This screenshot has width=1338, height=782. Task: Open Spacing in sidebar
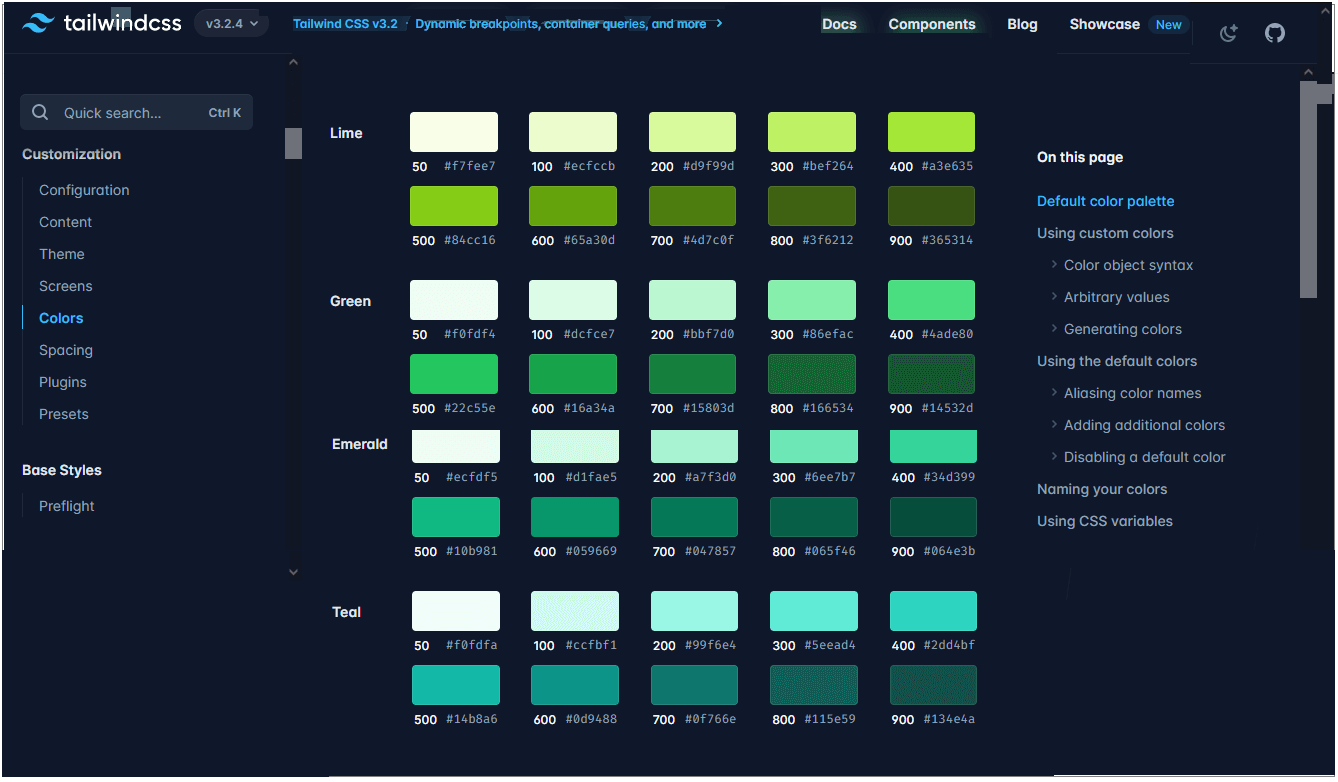66,350
